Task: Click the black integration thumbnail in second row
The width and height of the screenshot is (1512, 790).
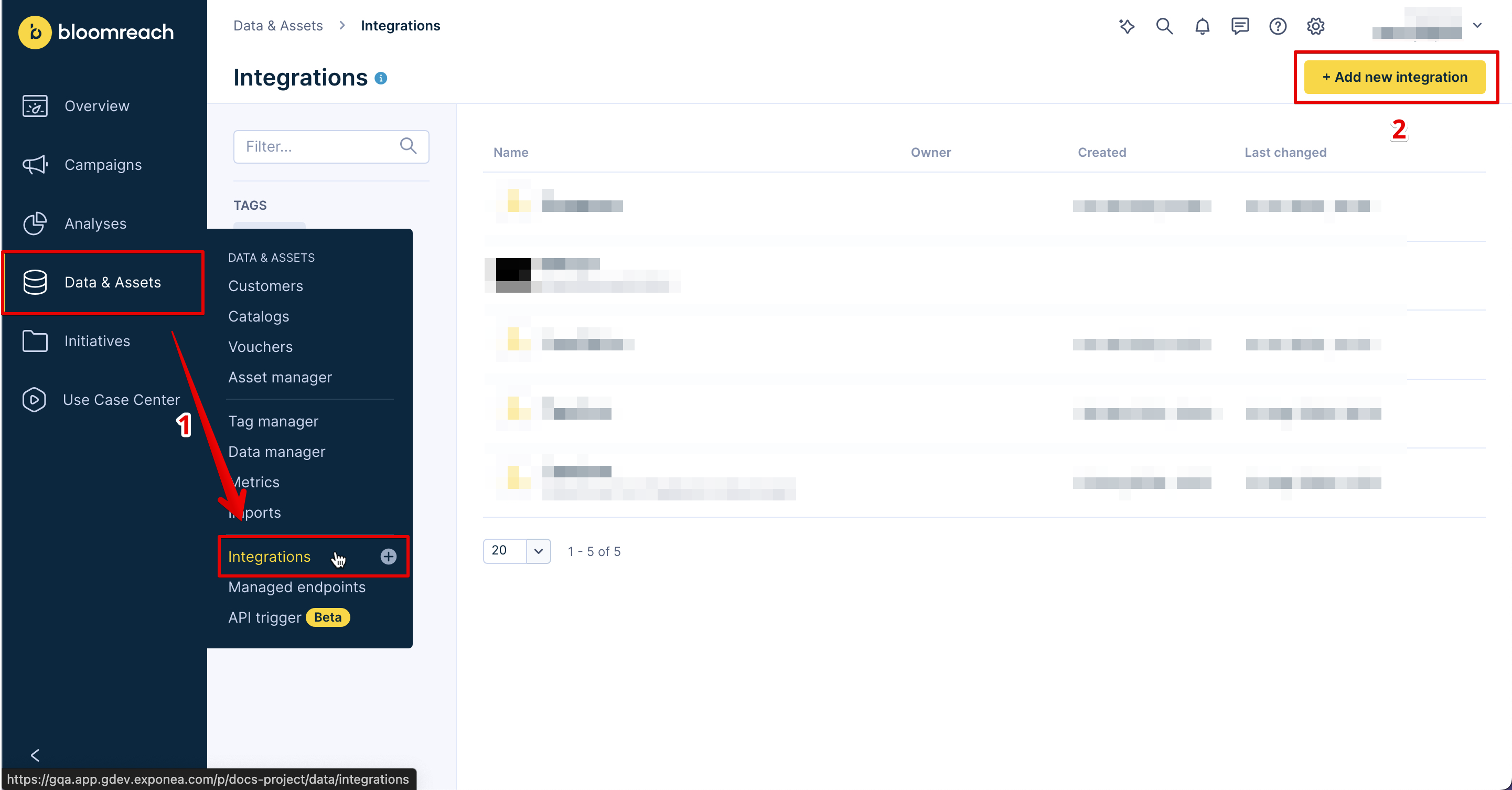Action: (513, 275)
